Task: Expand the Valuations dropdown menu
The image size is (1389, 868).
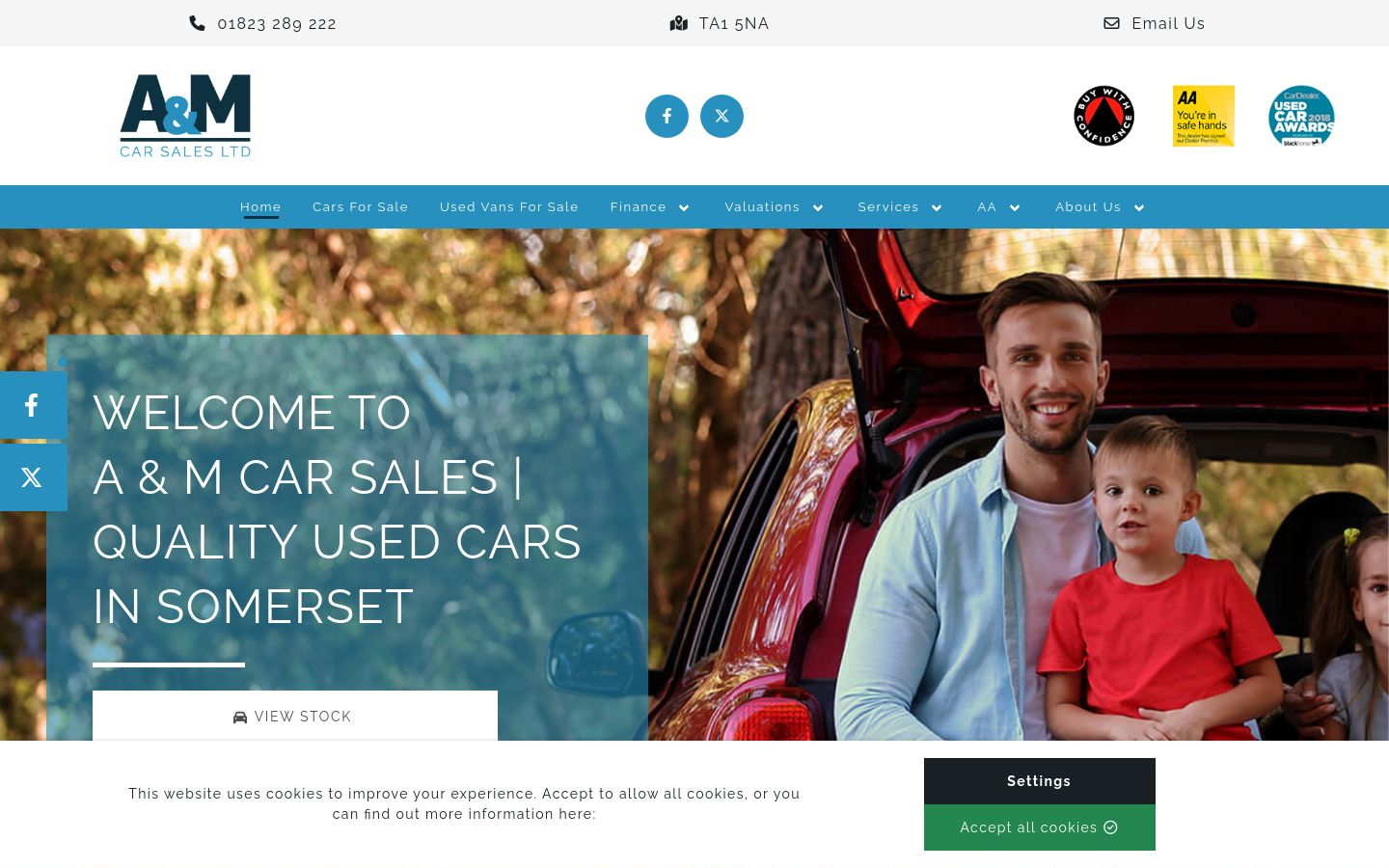Action: [x=775, y=207]
